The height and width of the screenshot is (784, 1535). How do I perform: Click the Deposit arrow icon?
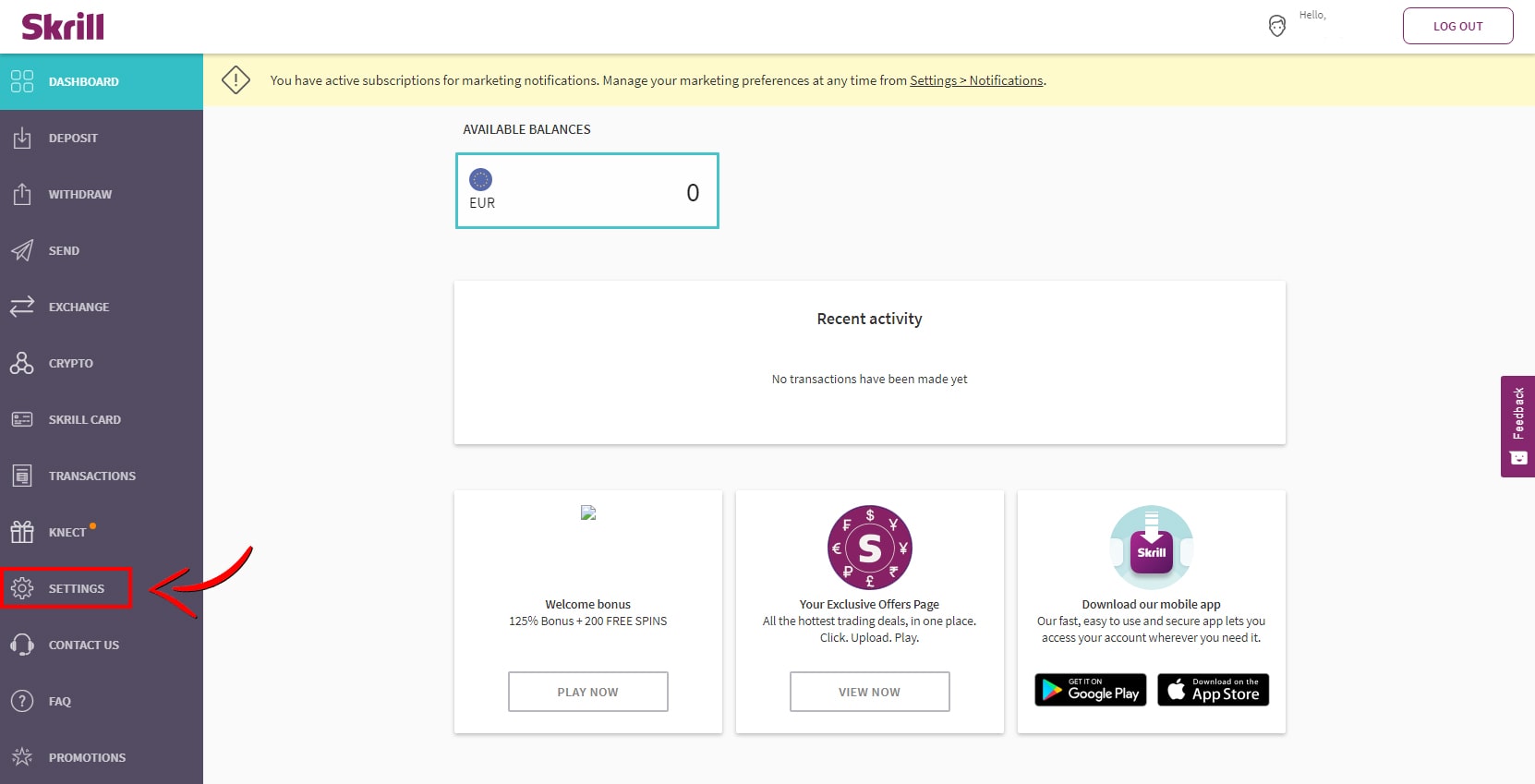[x=22, y=138]
